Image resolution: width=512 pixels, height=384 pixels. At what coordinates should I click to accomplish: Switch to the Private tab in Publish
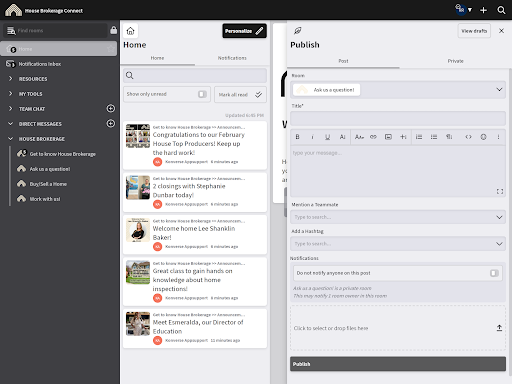click(x=455, y=61)
